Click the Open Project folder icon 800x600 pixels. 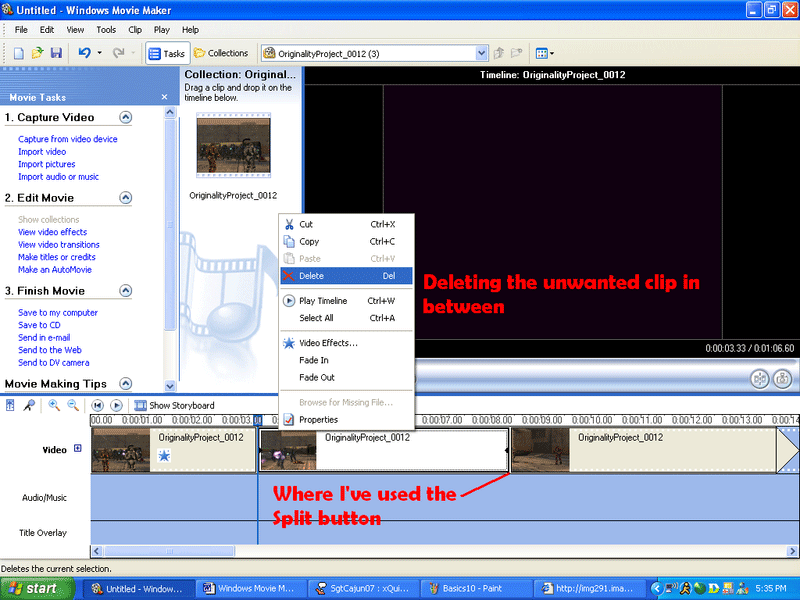click(x=38, y=53)
